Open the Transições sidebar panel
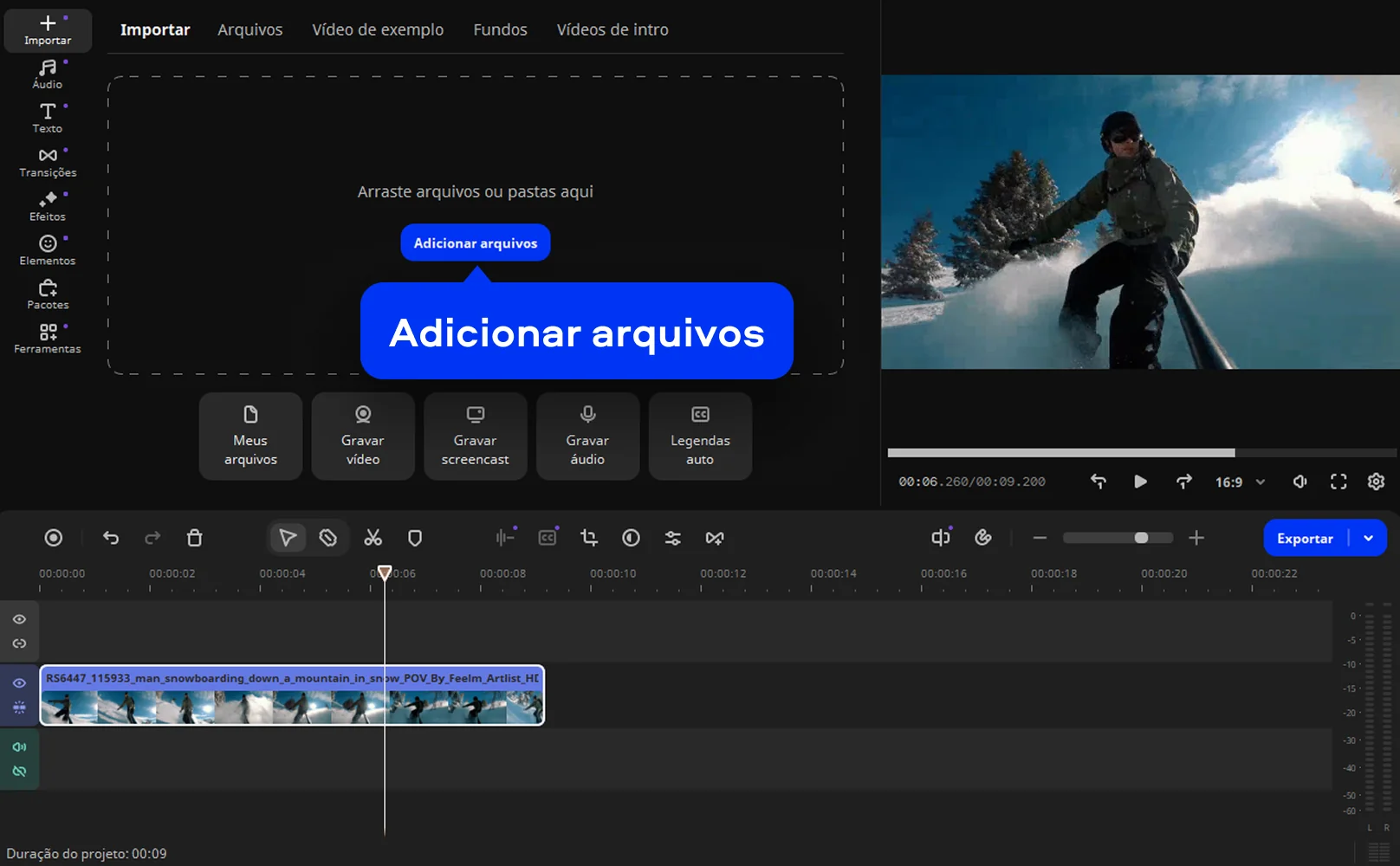 click(x=48, y=162)
